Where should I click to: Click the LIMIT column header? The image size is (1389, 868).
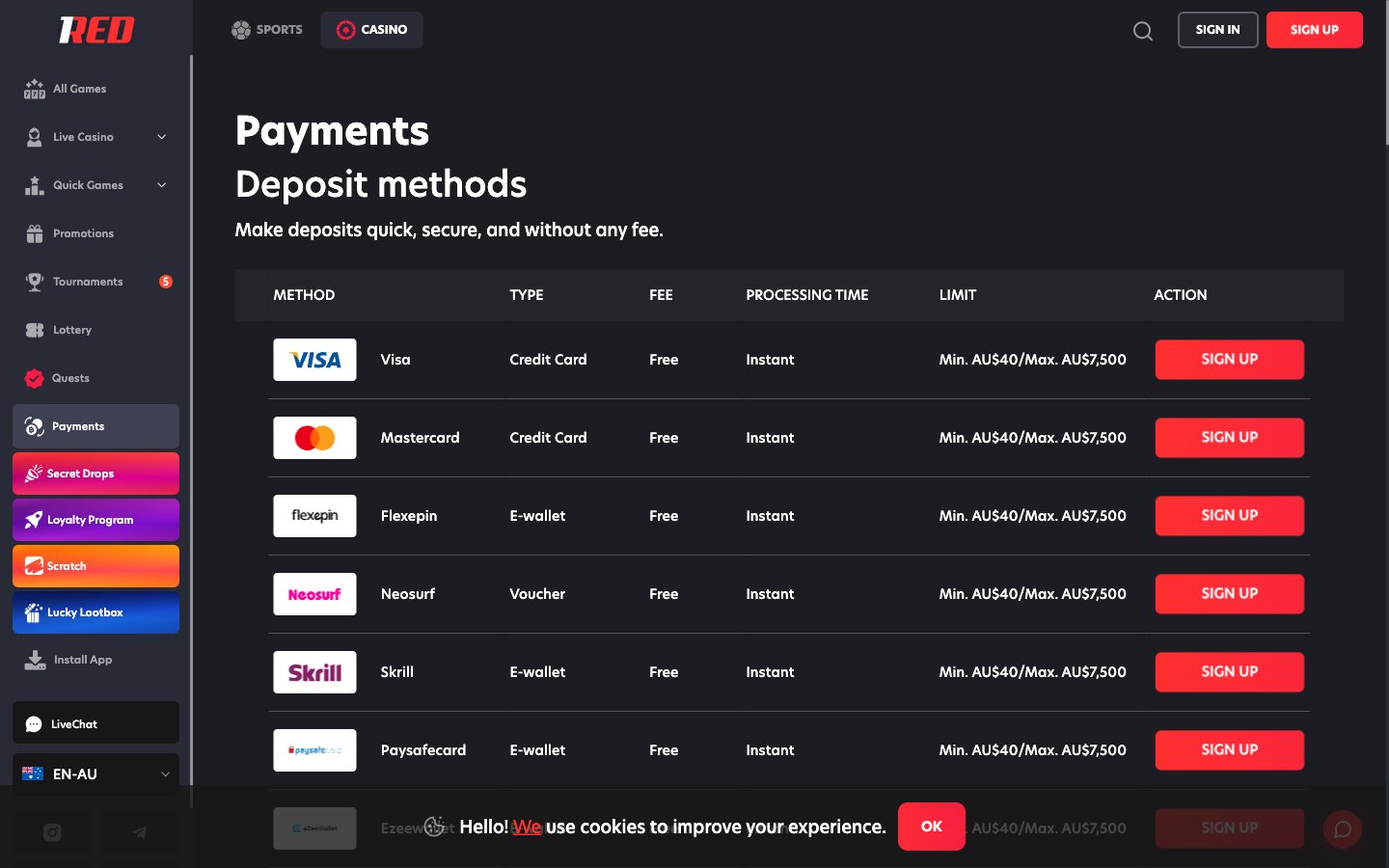point(958,295)
